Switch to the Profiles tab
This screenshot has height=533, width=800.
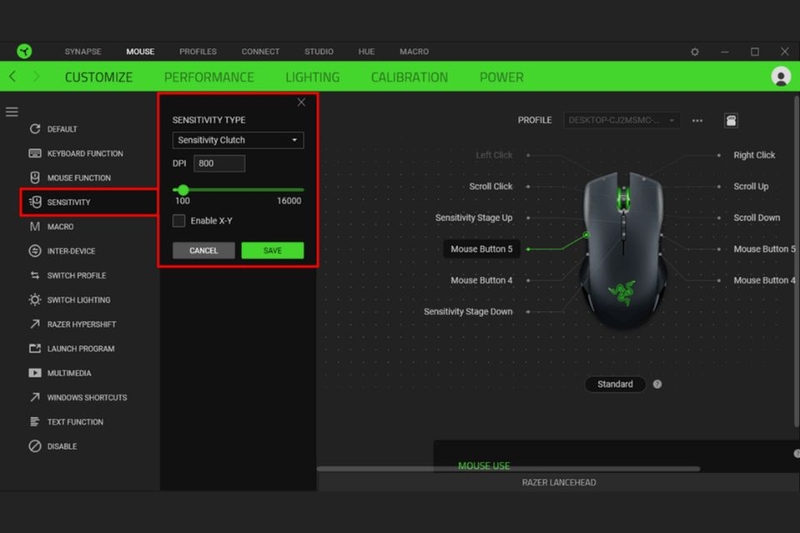click(198, 52)
